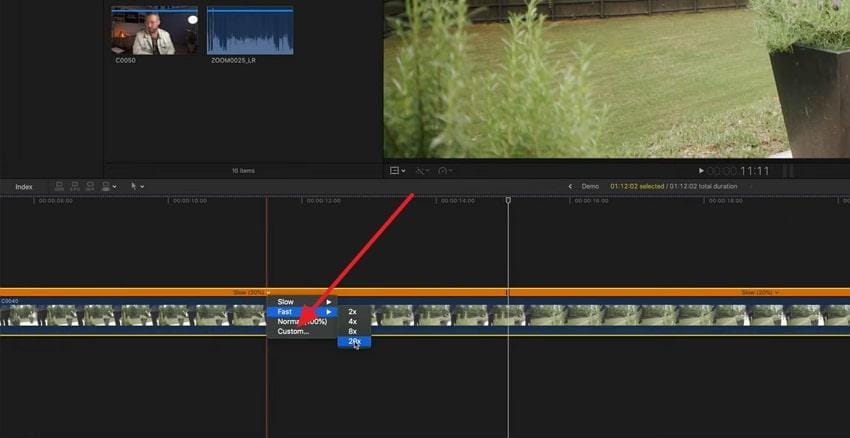The image size is (850, 438).
Task: Click the viewer timecode display
Action: [738, 171]
